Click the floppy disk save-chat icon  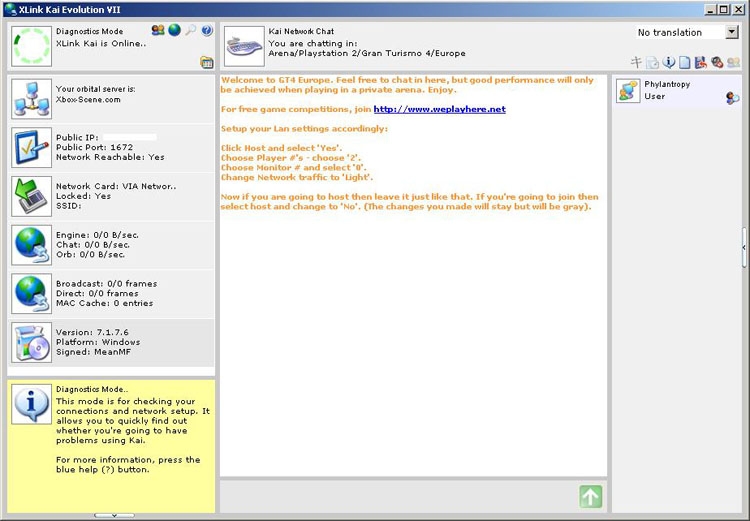pyautogui.click(x=701, y=62)
